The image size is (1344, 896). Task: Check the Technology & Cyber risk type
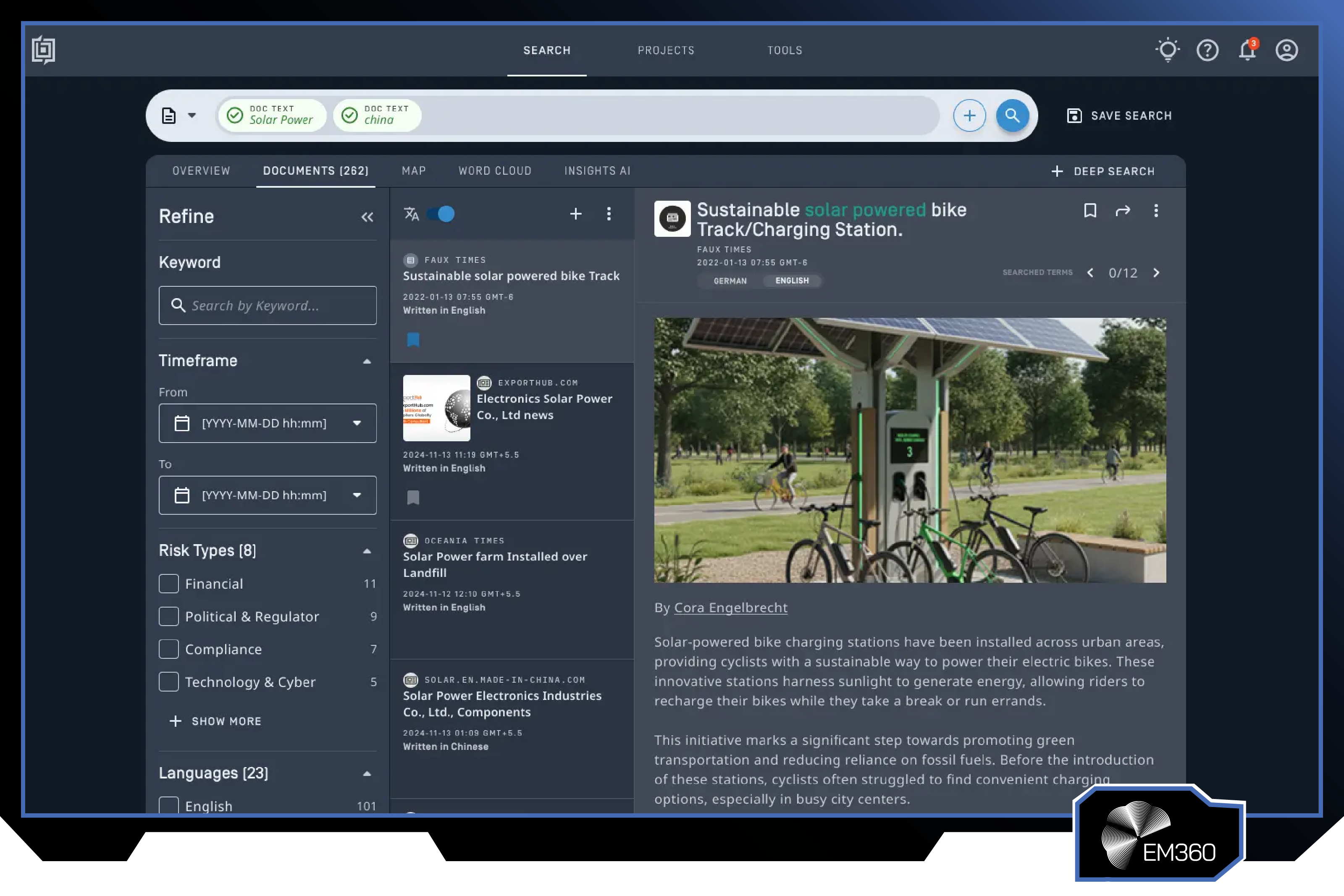point(168,682)
